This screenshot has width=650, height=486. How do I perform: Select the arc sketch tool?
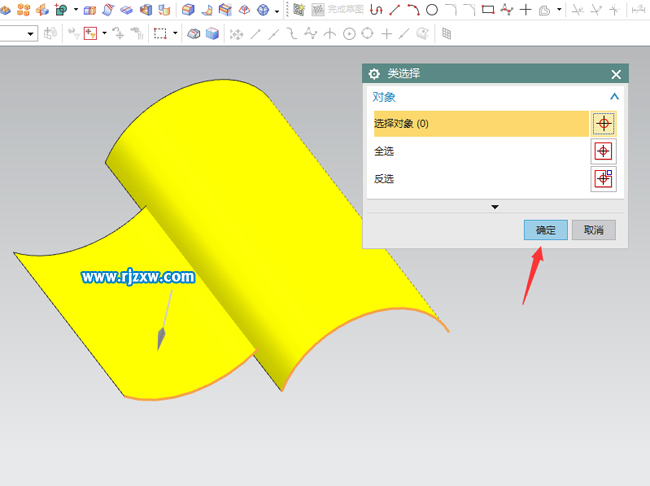(413, 10)
